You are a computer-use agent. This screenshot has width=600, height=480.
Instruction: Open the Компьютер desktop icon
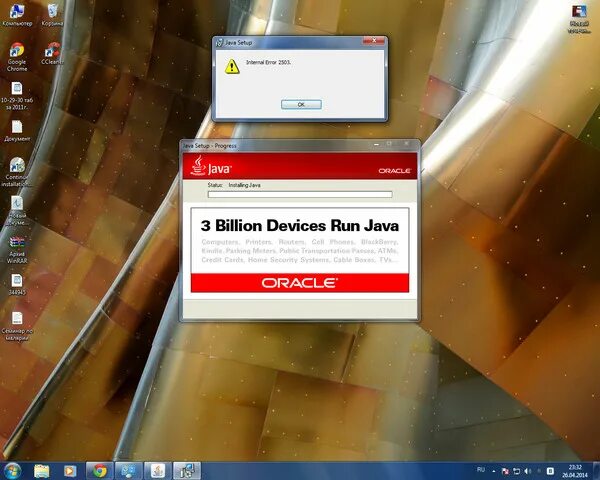(16, 15)
